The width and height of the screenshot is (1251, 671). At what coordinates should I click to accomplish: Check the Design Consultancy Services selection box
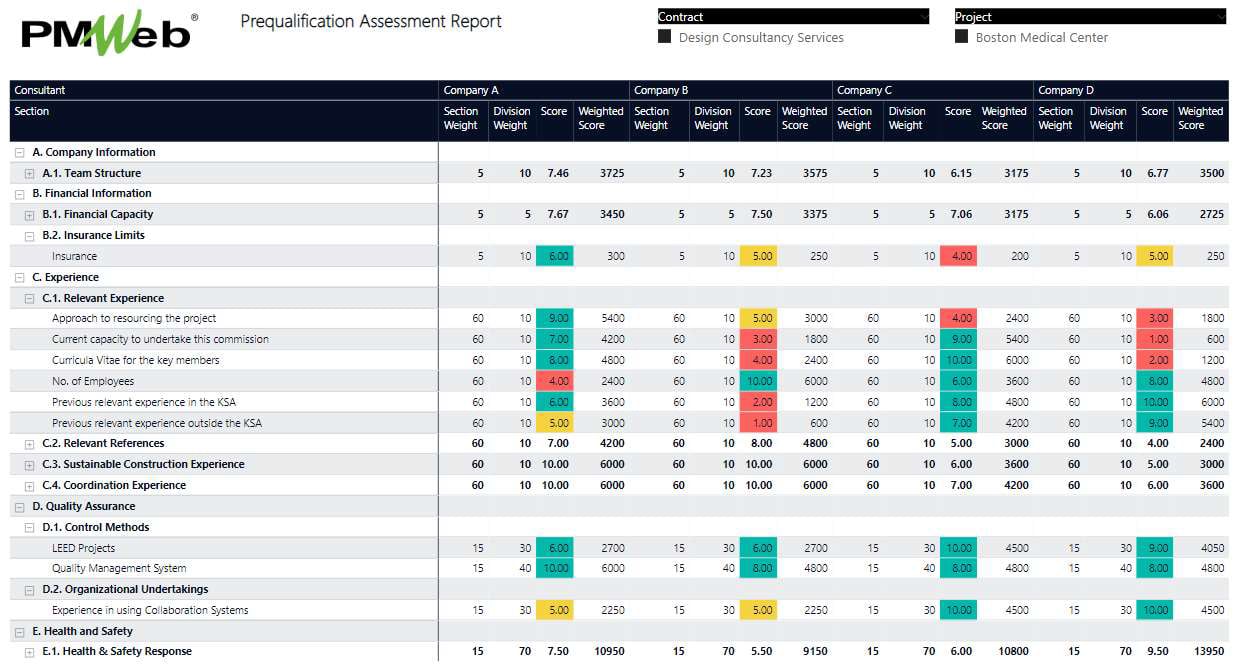coord(664,37)
